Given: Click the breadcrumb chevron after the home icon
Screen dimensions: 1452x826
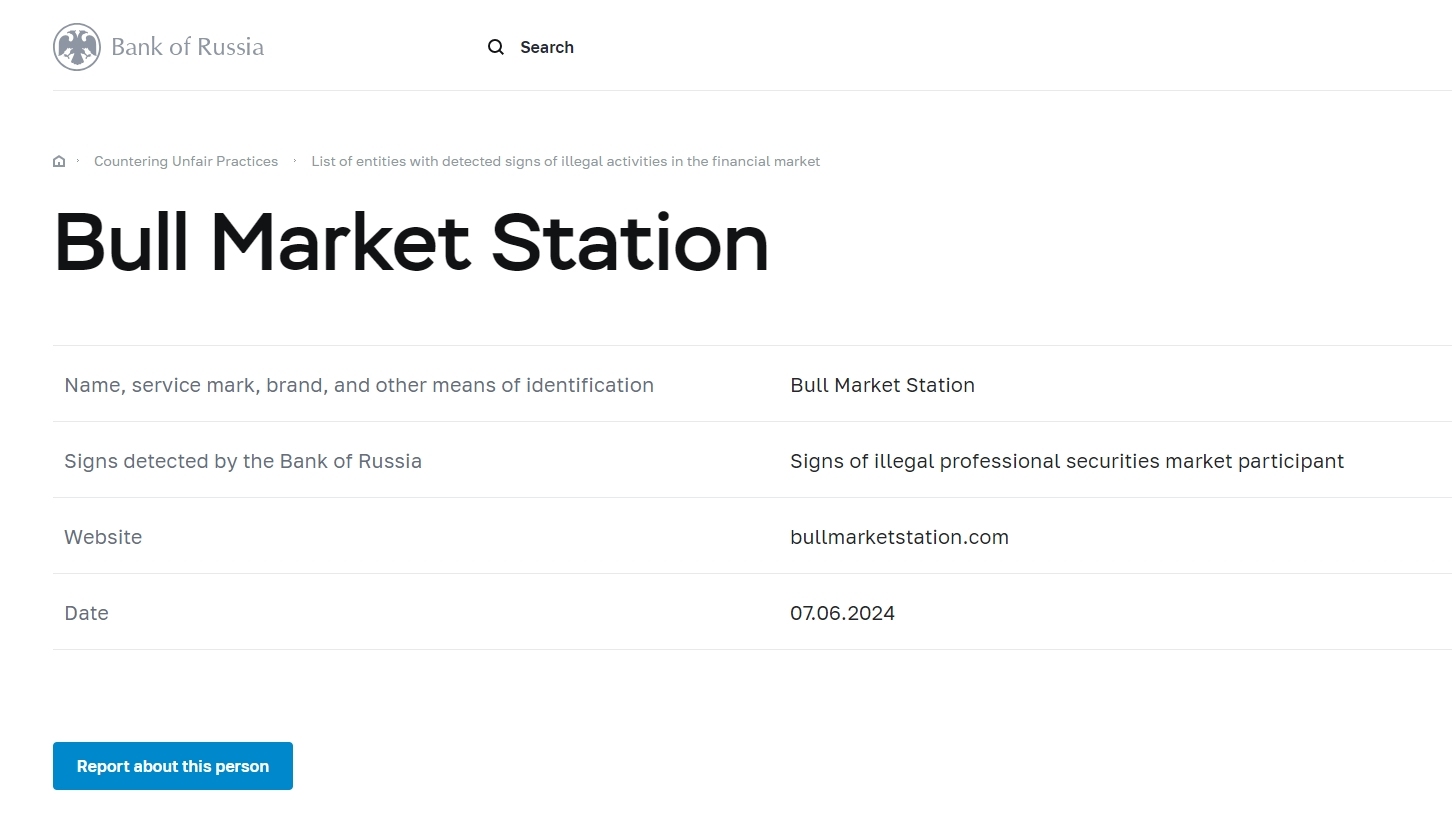Looking at the screenshot, I should pos(77,161).
